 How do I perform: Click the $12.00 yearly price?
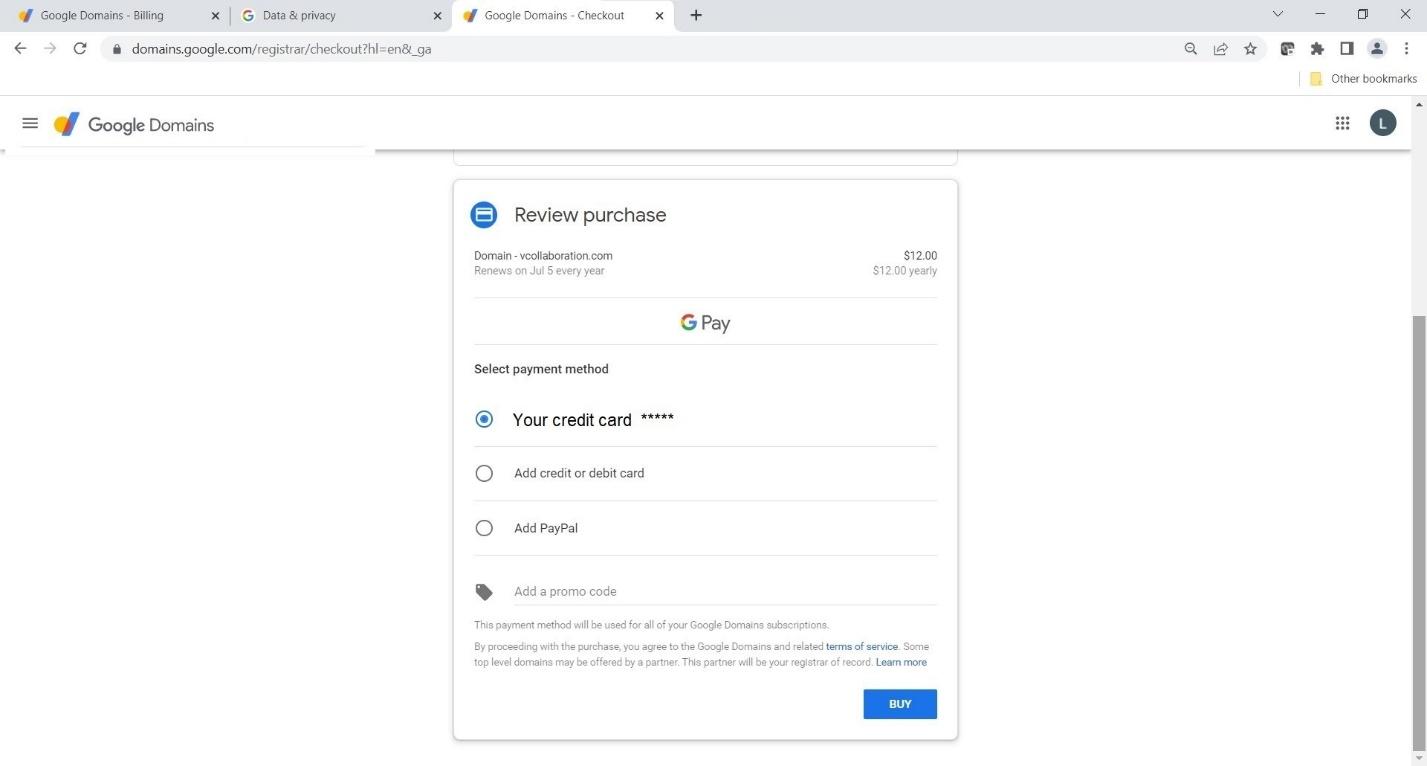[905, 271]
